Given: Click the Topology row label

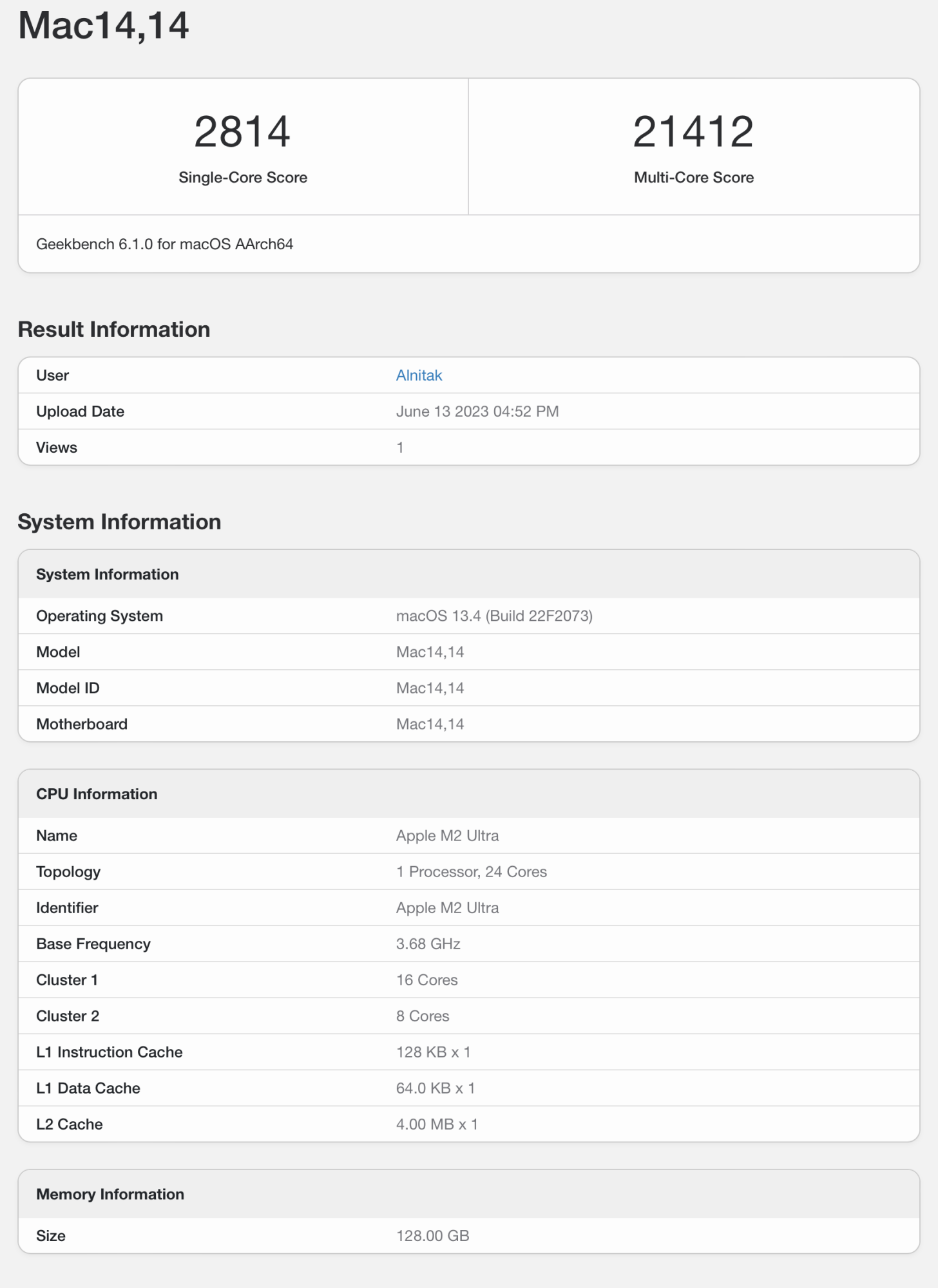Looking at the screenshot, I should 68,872.
